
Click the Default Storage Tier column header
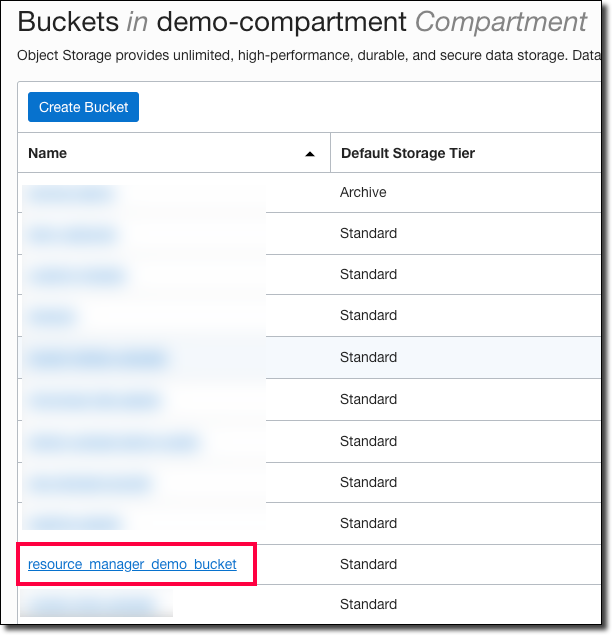[x=408, y=154]
